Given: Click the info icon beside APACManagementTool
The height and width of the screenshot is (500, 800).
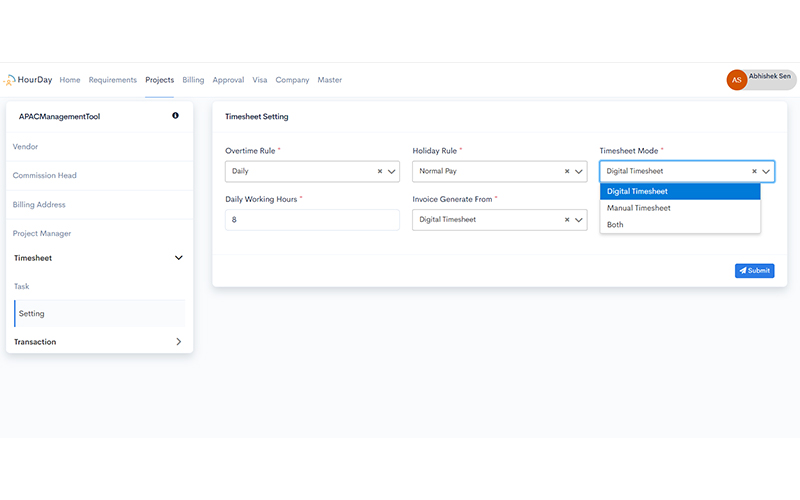Looking at the screenshot, I should click(175, 116).
